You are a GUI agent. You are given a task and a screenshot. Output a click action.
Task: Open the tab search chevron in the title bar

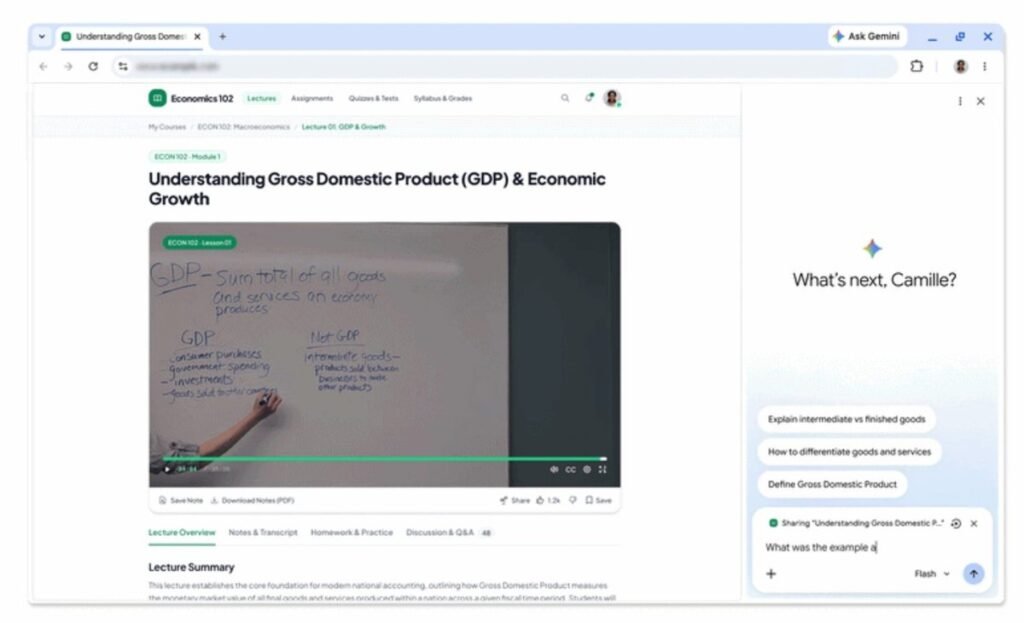tap(42, 37)
